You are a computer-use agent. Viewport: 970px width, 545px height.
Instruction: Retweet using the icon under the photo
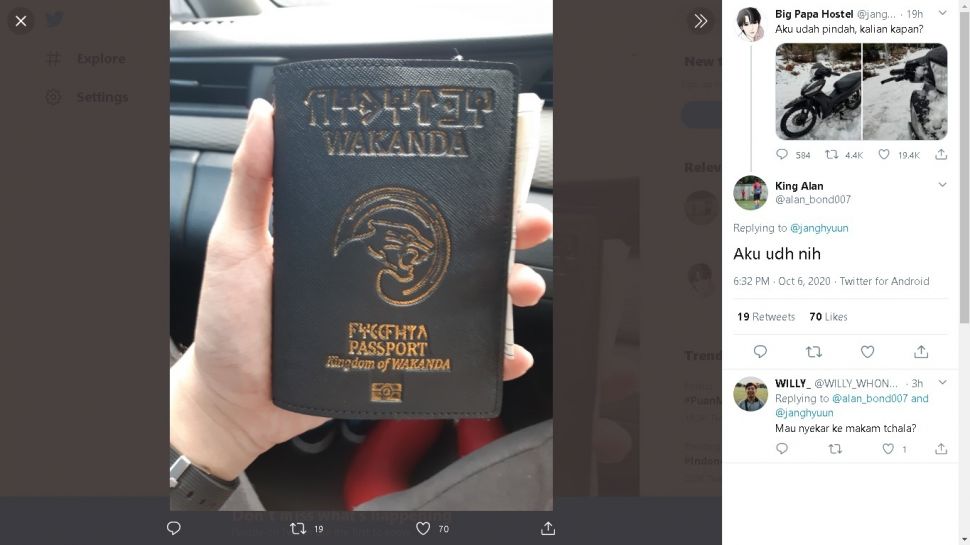click(298, 528)
